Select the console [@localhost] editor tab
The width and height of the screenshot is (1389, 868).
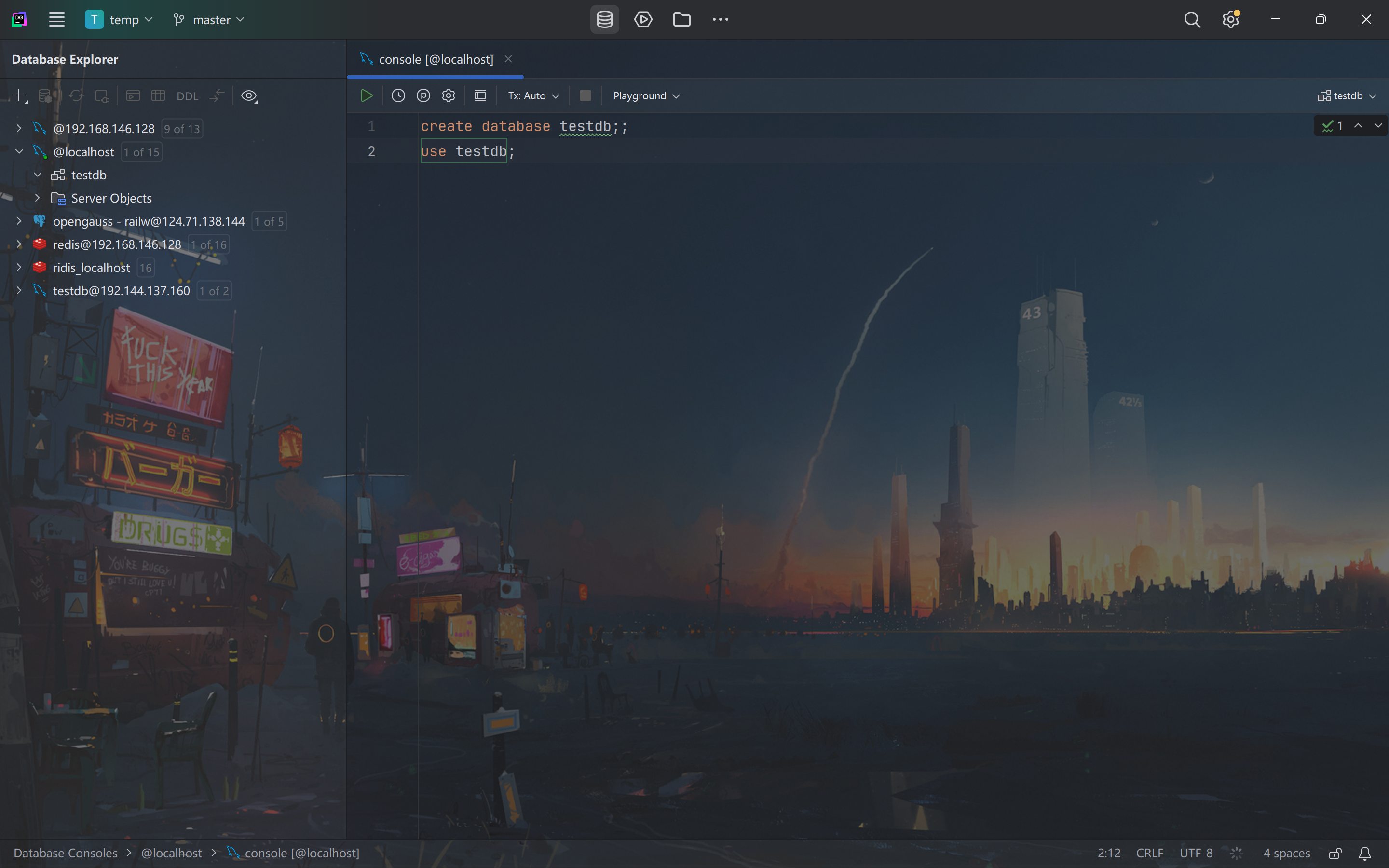click(x=435, y=59)
